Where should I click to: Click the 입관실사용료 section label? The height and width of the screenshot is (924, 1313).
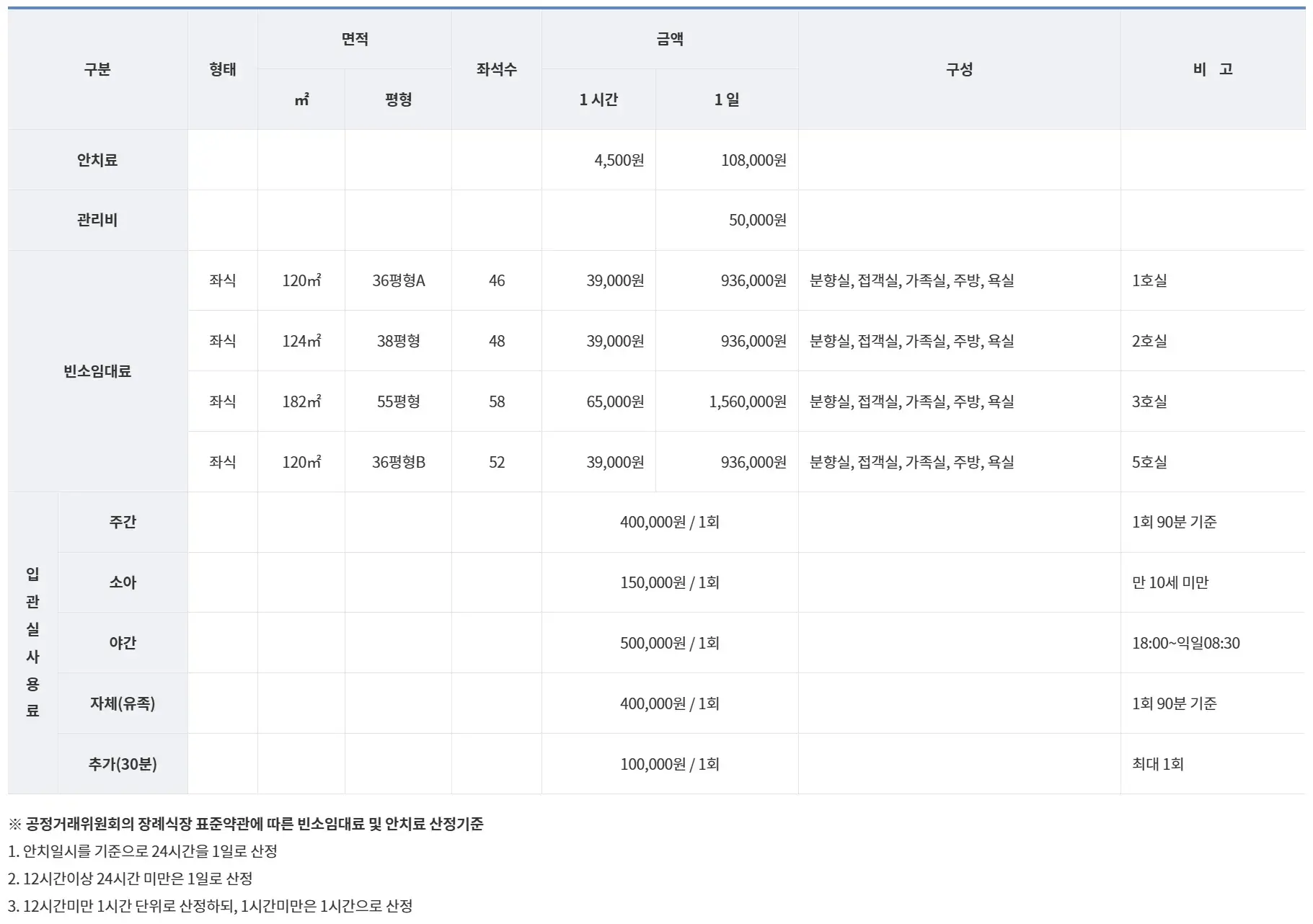pyautogui.click(x=31, y=644)
